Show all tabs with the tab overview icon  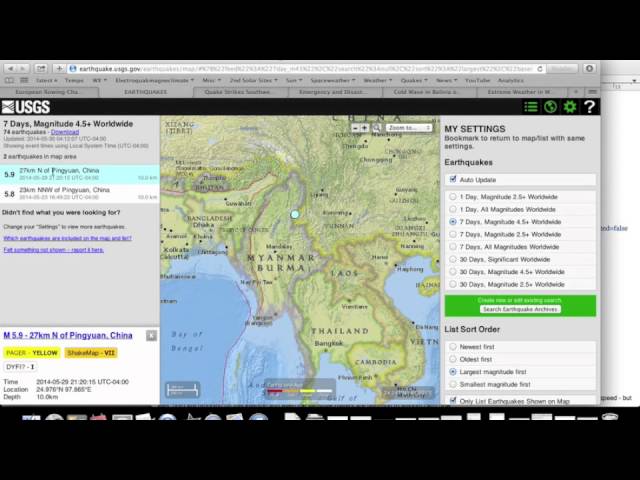[592, 92]
